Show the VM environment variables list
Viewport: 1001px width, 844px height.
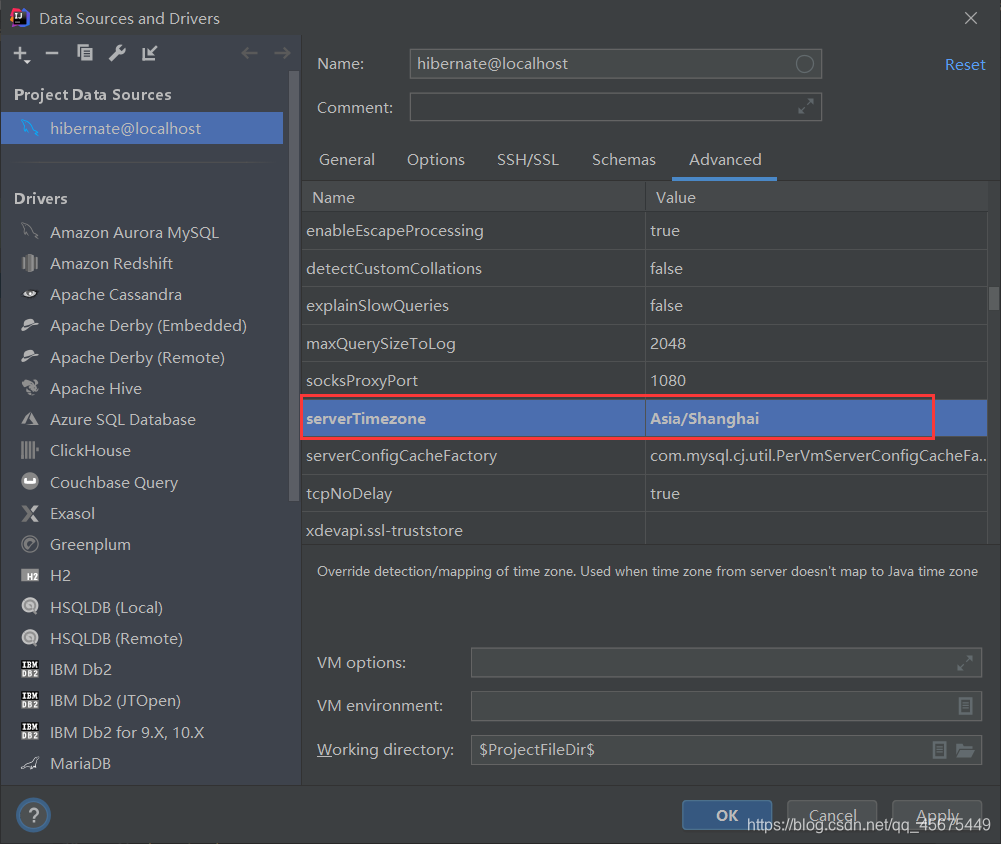pyautogui.click(x=964, y=705)
